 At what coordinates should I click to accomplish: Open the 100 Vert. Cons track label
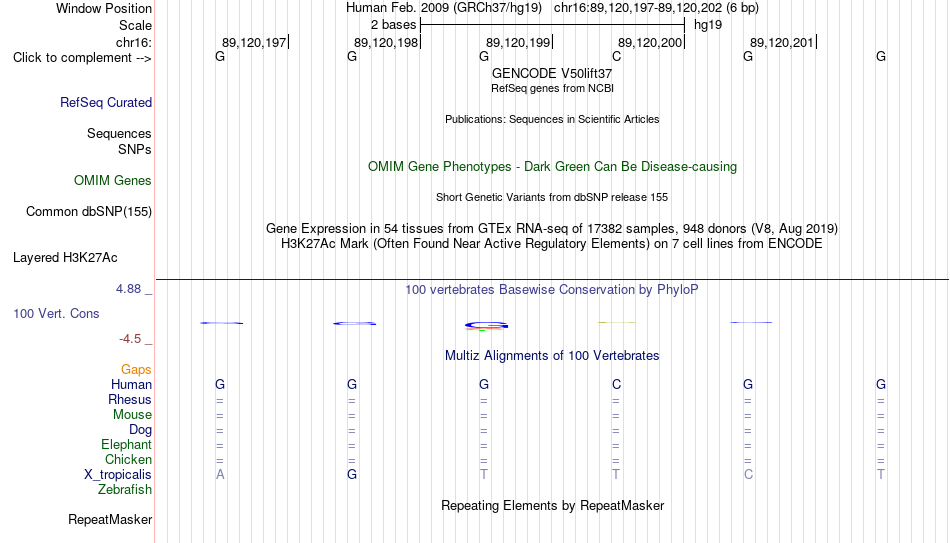56,313
